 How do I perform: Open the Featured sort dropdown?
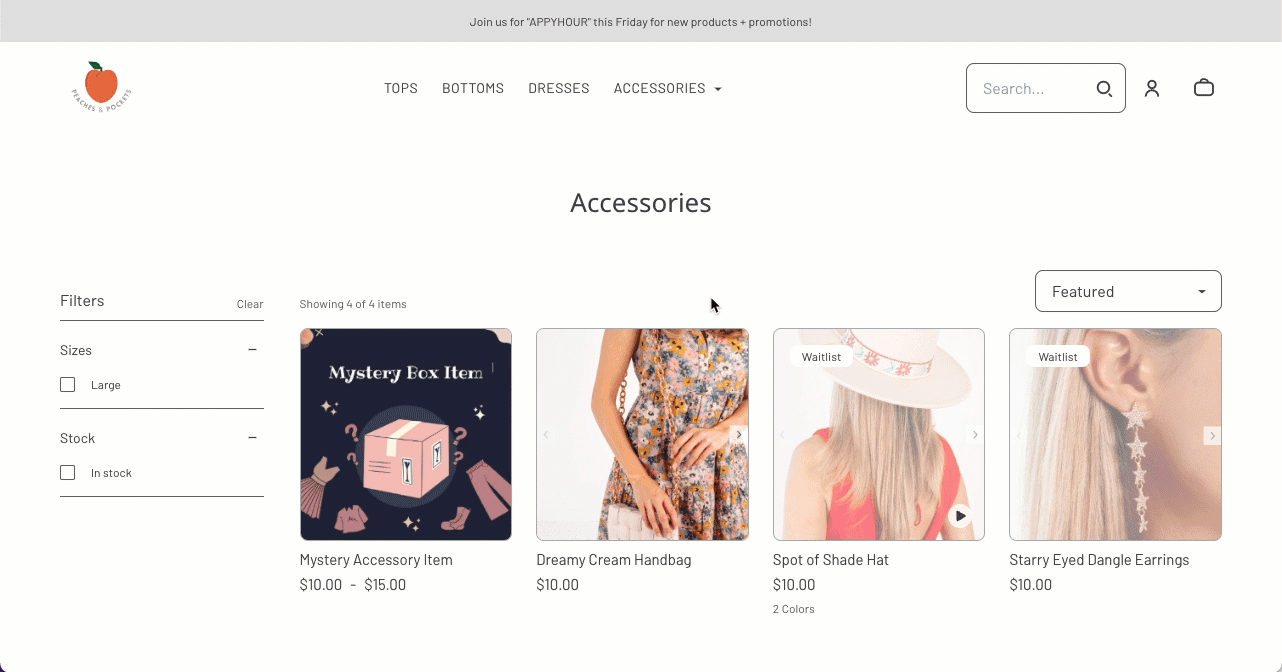[x=1128, y=291]
